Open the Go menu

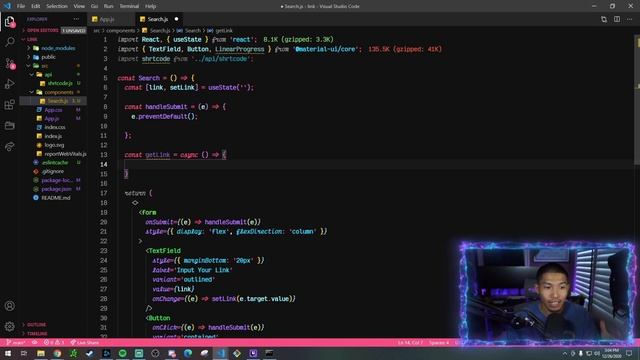pyautogui.click(x=94, y=6)
